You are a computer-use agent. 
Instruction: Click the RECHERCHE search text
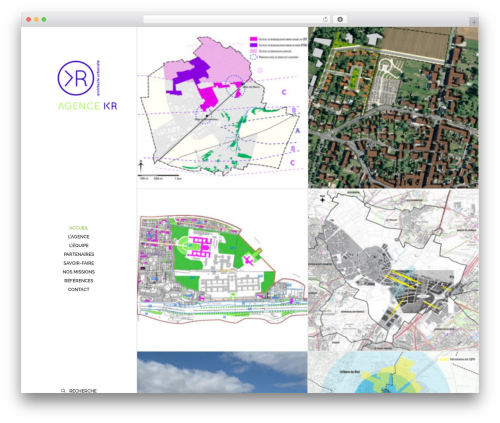click(83, 390)
